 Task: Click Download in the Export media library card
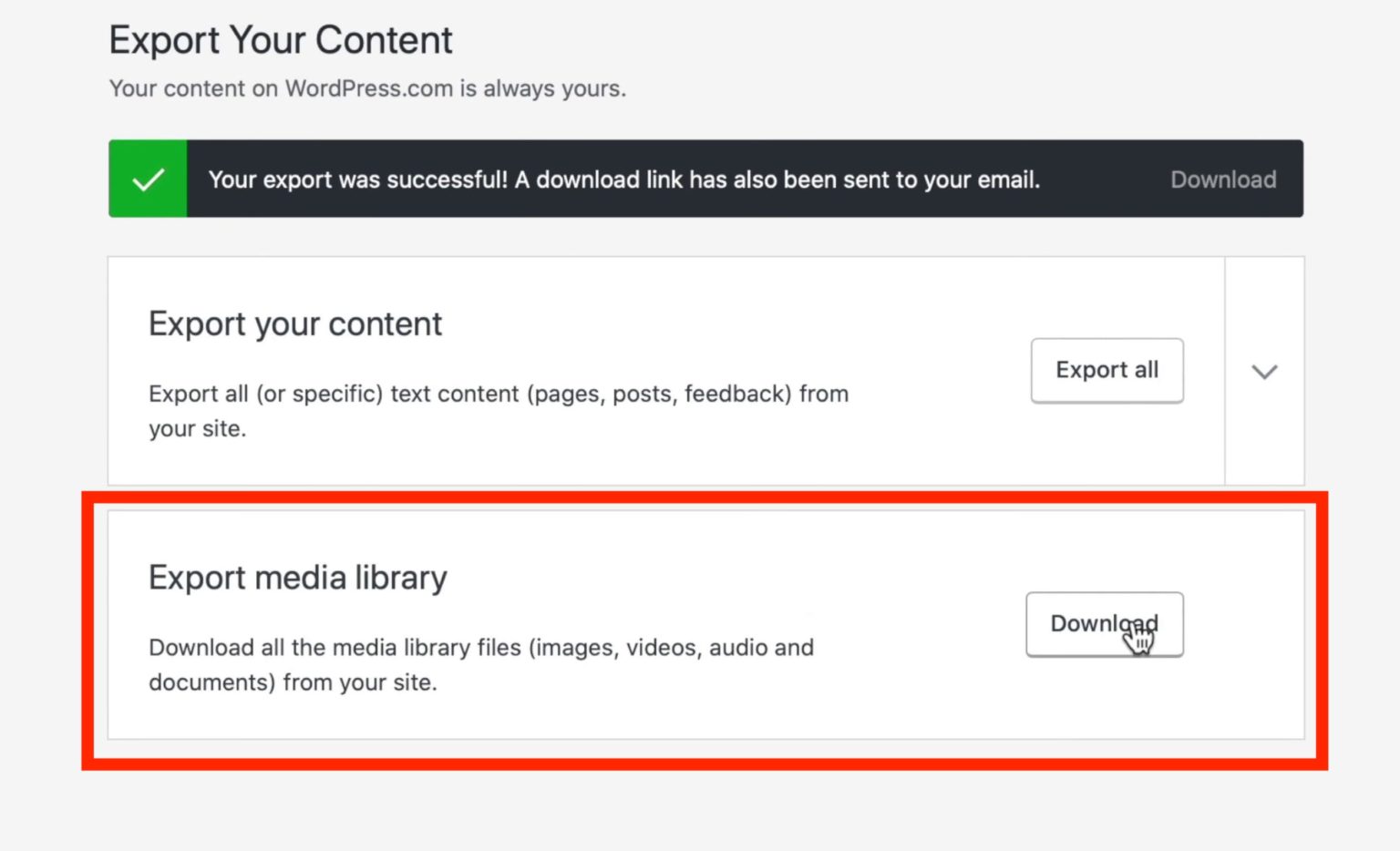point(1104,624)
